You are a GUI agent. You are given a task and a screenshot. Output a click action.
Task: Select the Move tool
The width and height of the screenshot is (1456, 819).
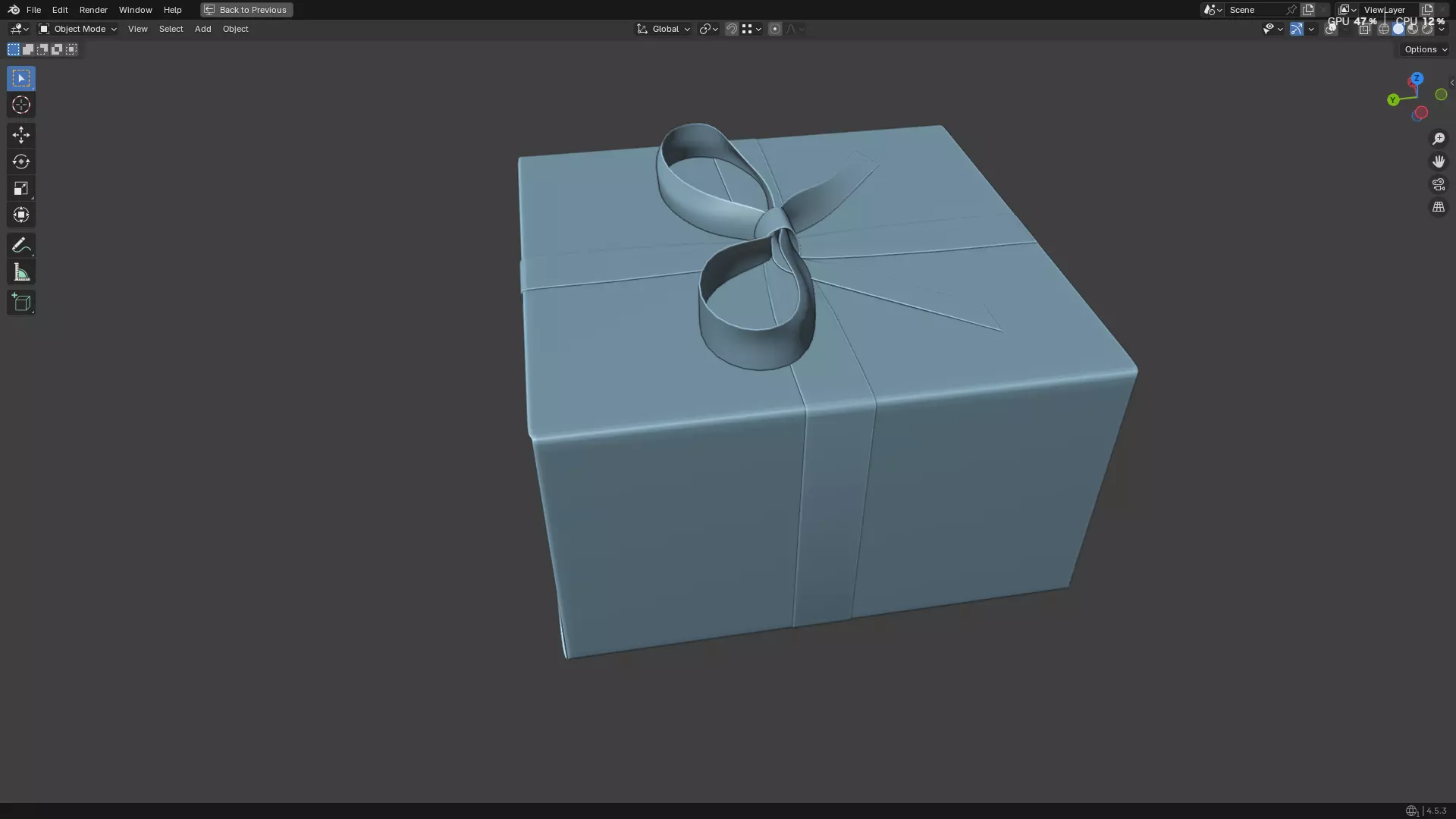(x=20, y=135)
